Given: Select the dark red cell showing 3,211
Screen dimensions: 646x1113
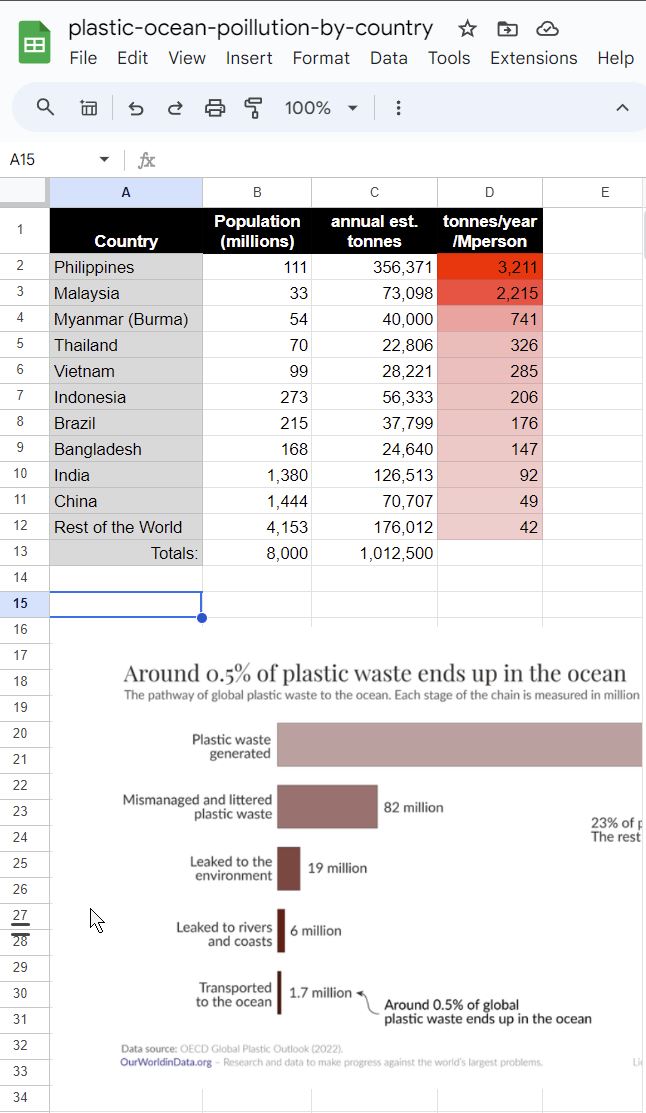Looking at the screenshot, I should [490, 267].
